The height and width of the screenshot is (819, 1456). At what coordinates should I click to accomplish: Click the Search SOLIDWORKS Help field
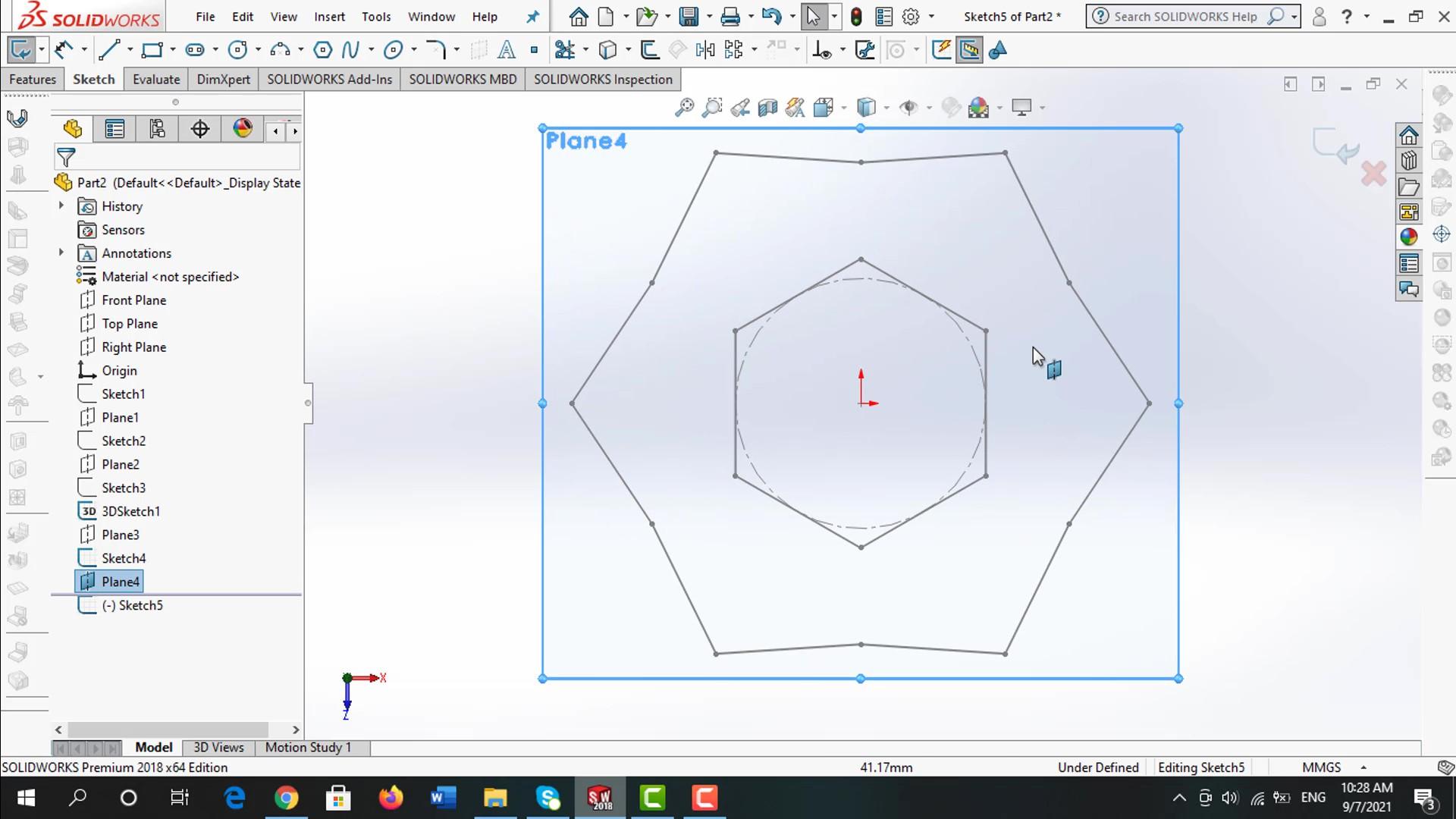(1184, 17)
